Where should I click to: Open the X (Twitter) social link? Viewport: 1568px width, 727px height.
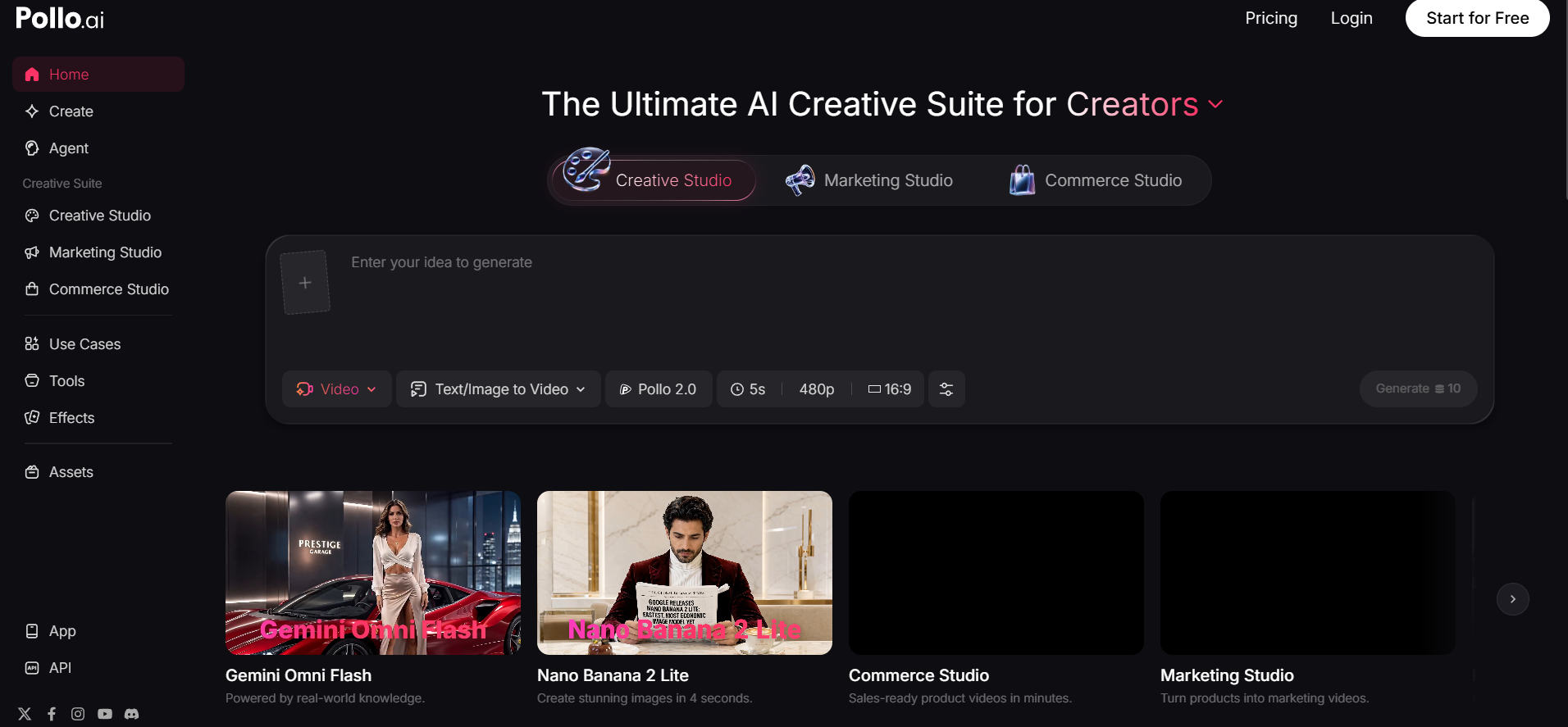click(25, 714)
